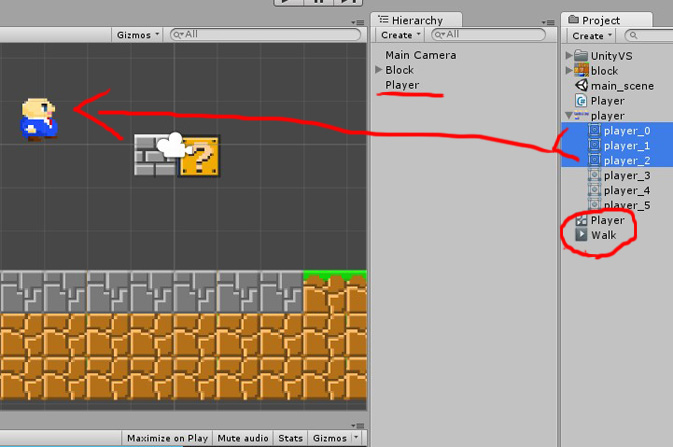
Task: Click the main_scene Unity scene icon
Action: click(581, 85)
